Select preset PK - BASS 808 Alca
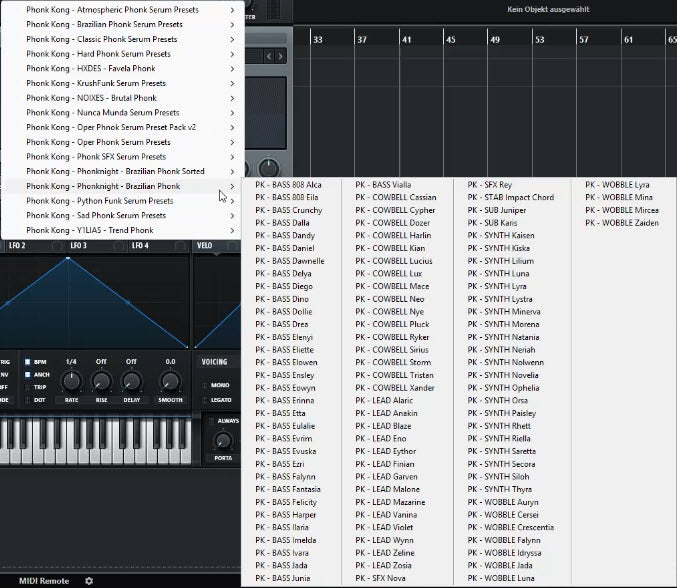677x588 pixels. click(x=288, y=185)
